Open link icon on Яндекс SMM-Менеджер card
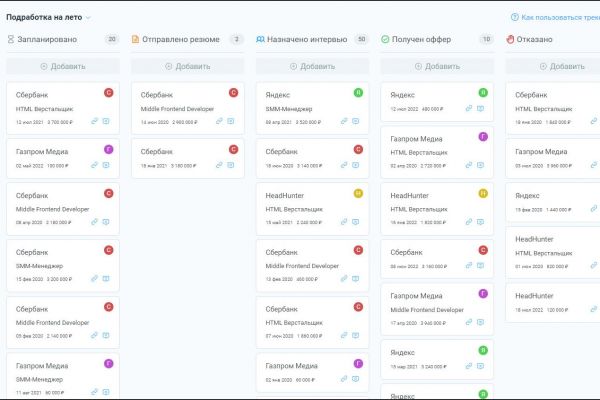Image resolution: width=600 pixels, height=400 pixels. [344, 121]
